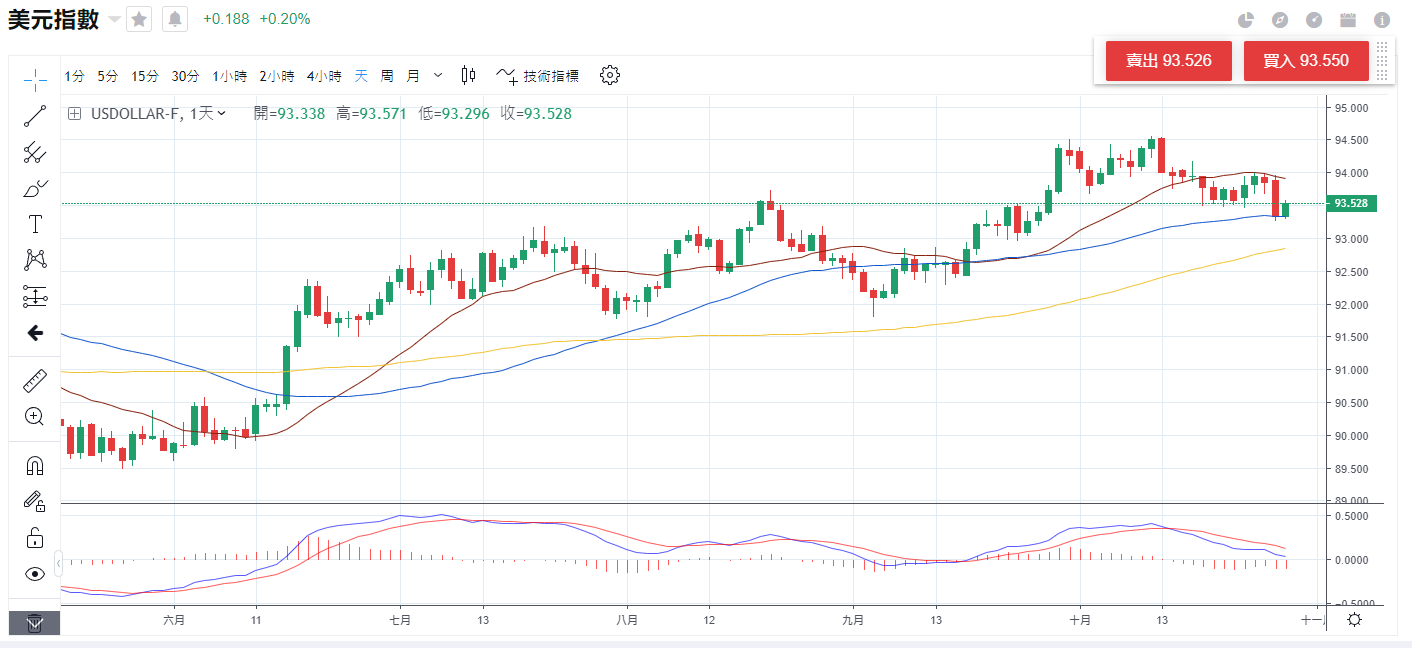
Task: Expand more timeframes chevron after 月
Action: point(438,75)
